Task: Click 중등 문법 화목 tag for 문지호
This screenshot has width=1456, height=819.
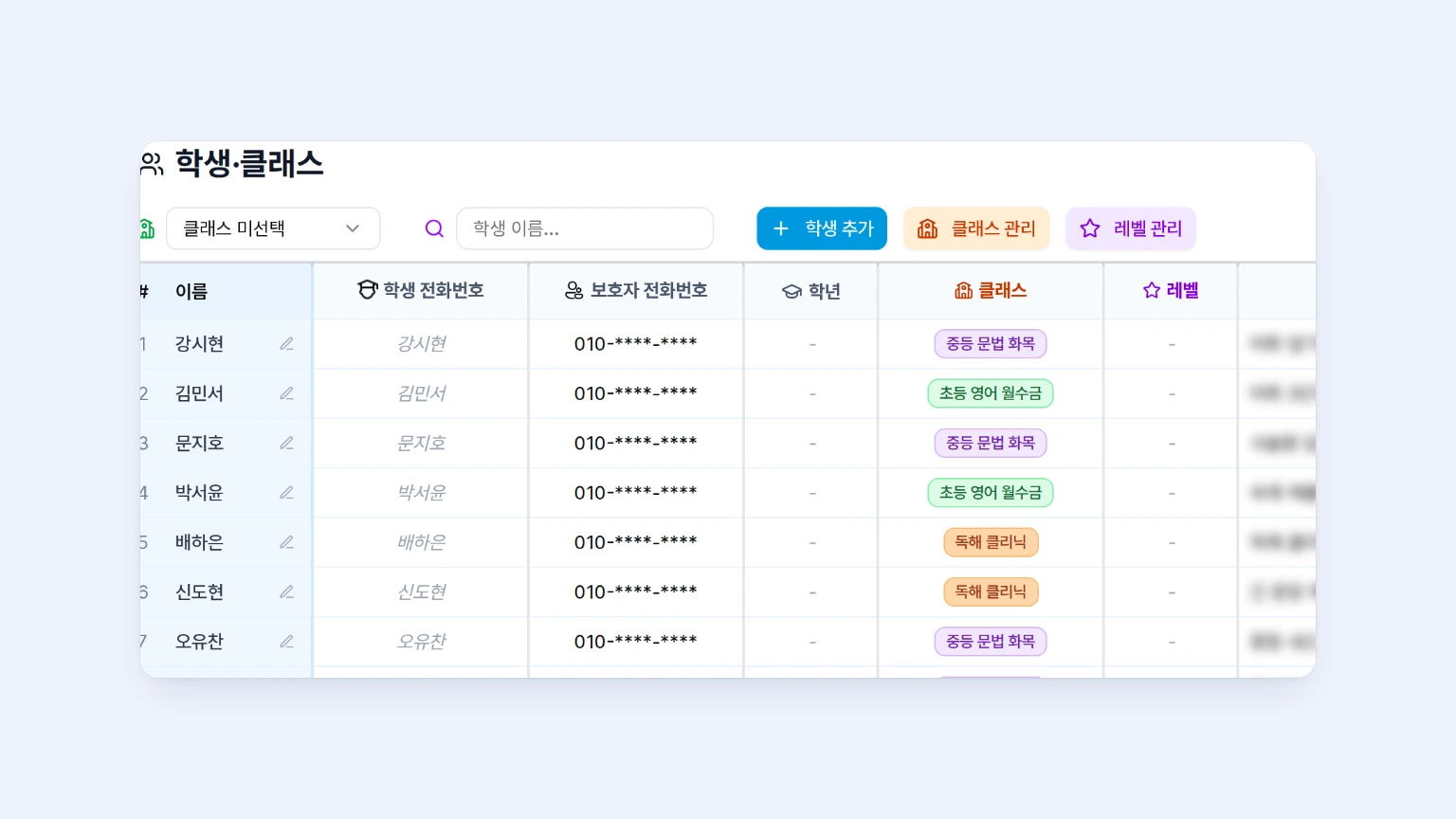Action: pyautogui.click(x=991, y=443)
